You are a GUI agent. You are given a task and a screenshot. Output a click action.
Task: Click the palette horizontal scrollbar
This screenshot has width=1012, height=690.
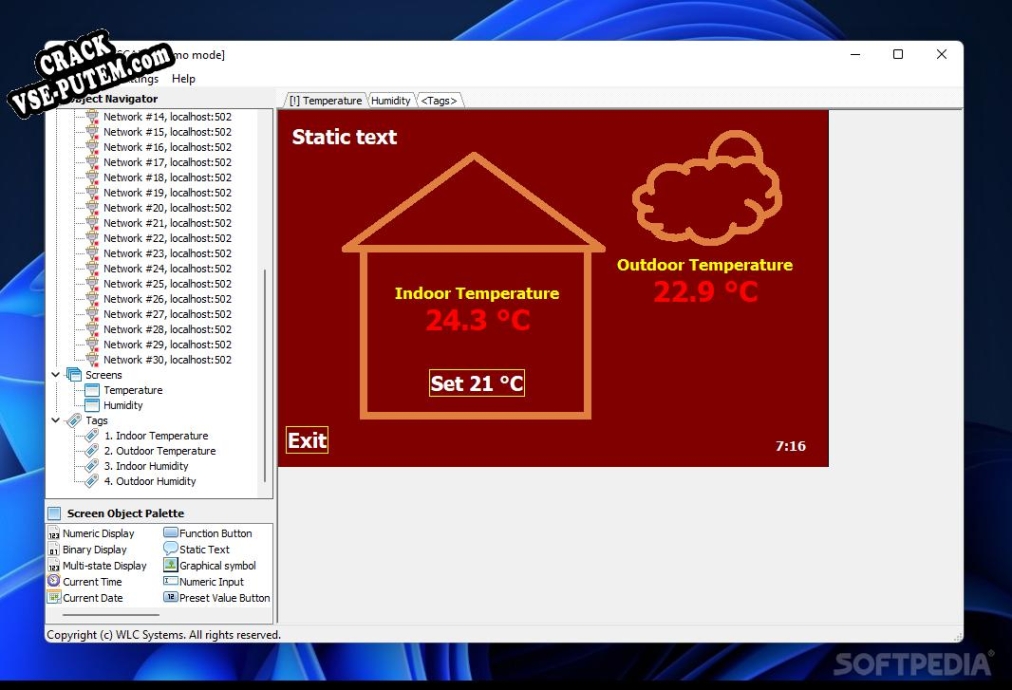pos(111,615)
